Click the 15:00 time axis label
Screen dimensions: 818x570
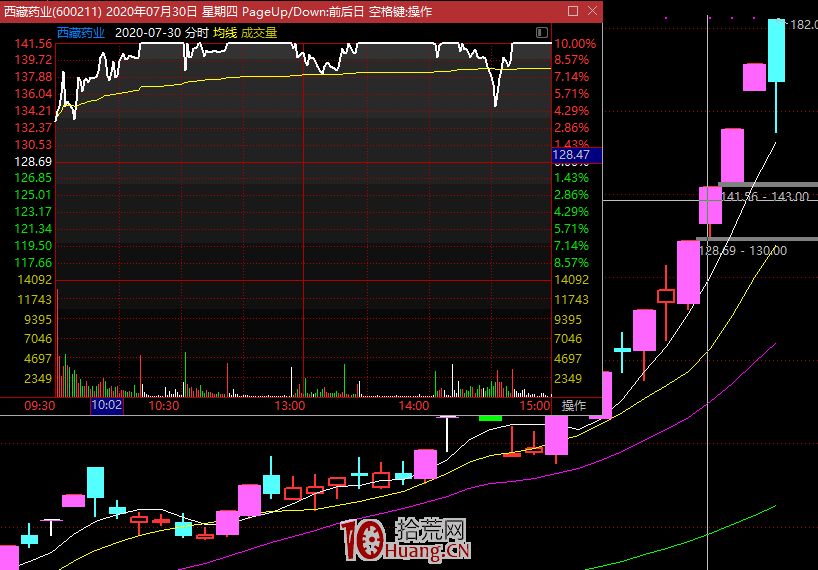pos(535,406)
